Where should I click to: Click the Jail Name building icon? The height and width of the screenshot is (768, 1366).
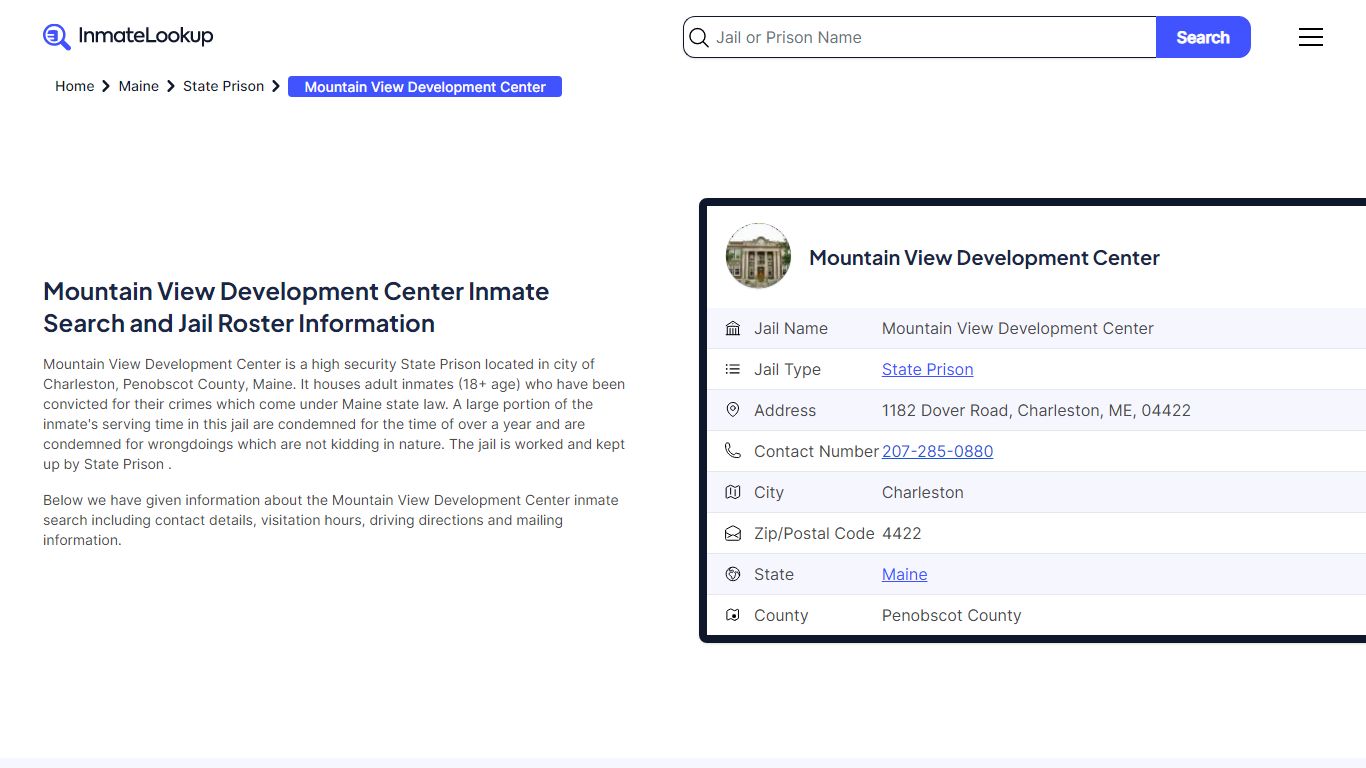point(733,329)
